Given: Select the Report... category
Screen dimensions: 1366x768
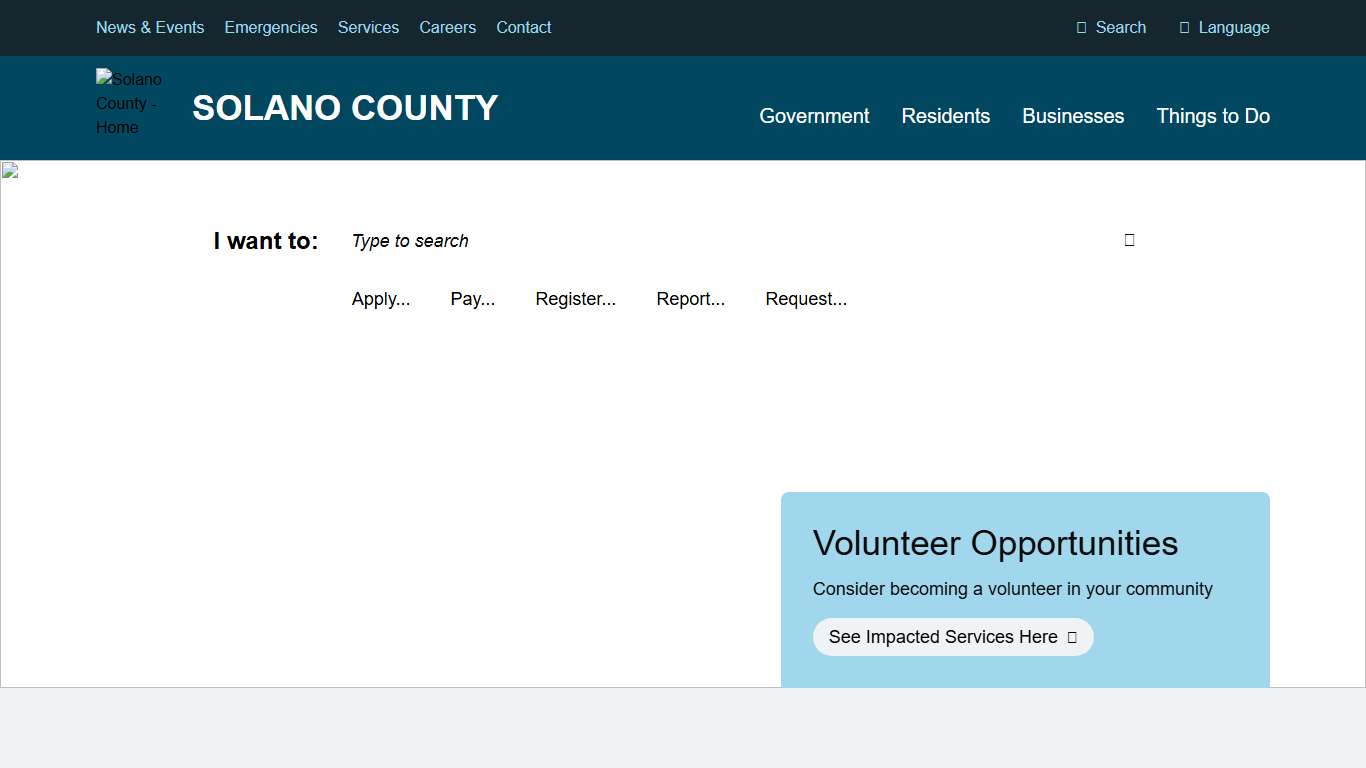Looking at the screenshot, I should click(690, 298).
